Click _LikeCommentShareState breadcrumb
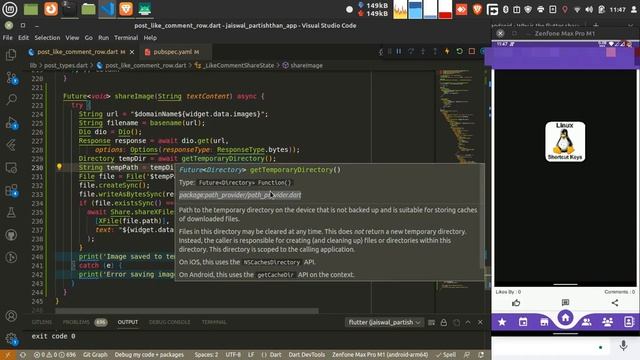The image size is (640, 360). point(239,65)
